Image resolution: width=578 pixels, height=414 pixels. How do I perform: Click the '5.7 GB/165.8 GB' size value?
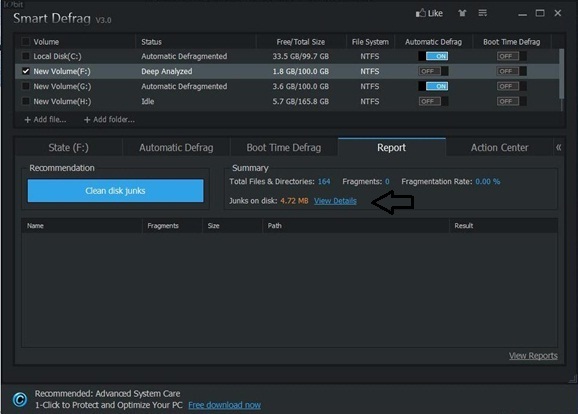coord(301,101)
